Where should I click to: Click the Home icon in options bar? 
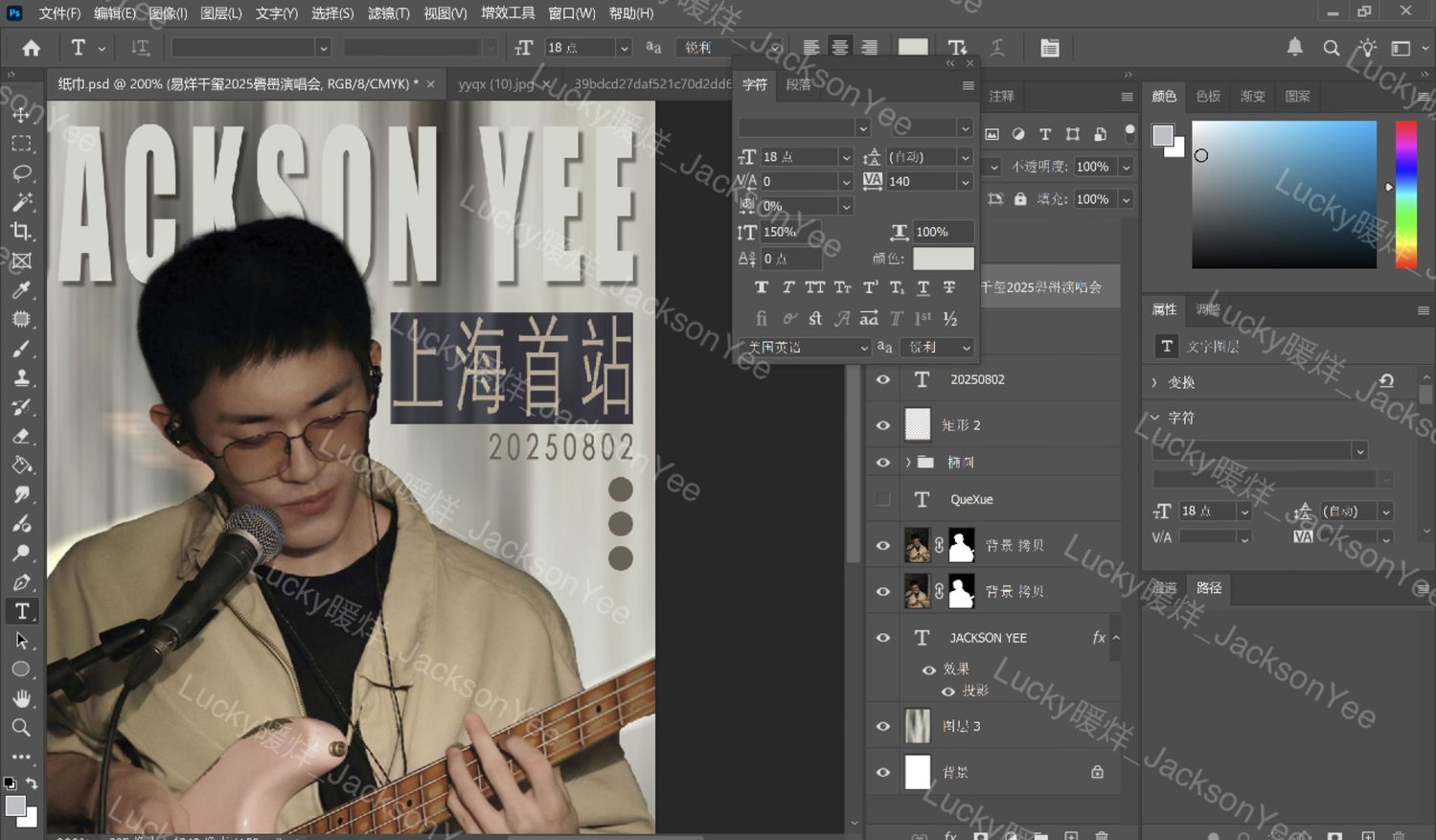(32, 48)
